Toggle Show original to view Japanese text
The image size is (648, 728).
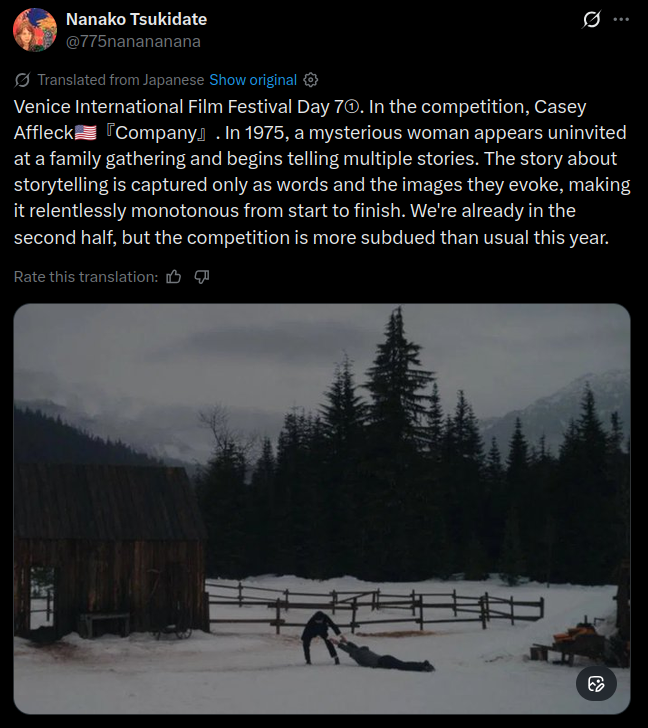coord(253,80)
